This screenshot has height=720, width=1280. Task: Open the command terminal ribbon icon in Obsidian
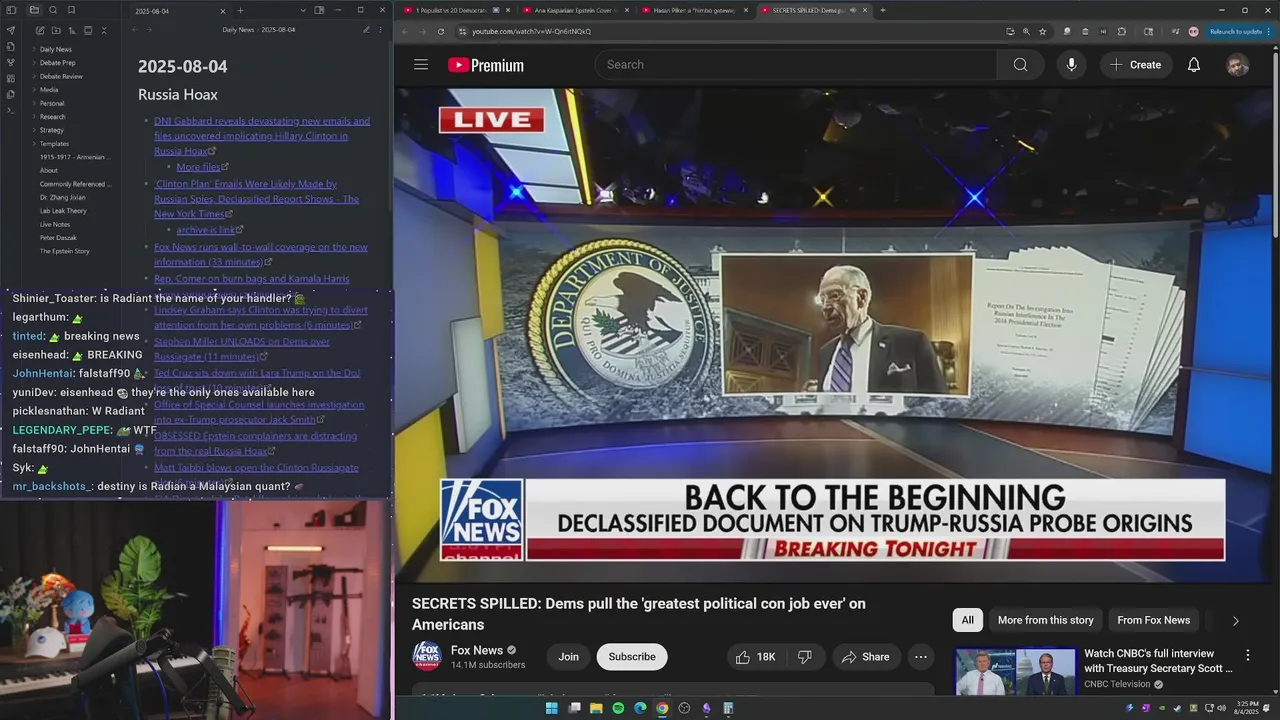(11, 111)
